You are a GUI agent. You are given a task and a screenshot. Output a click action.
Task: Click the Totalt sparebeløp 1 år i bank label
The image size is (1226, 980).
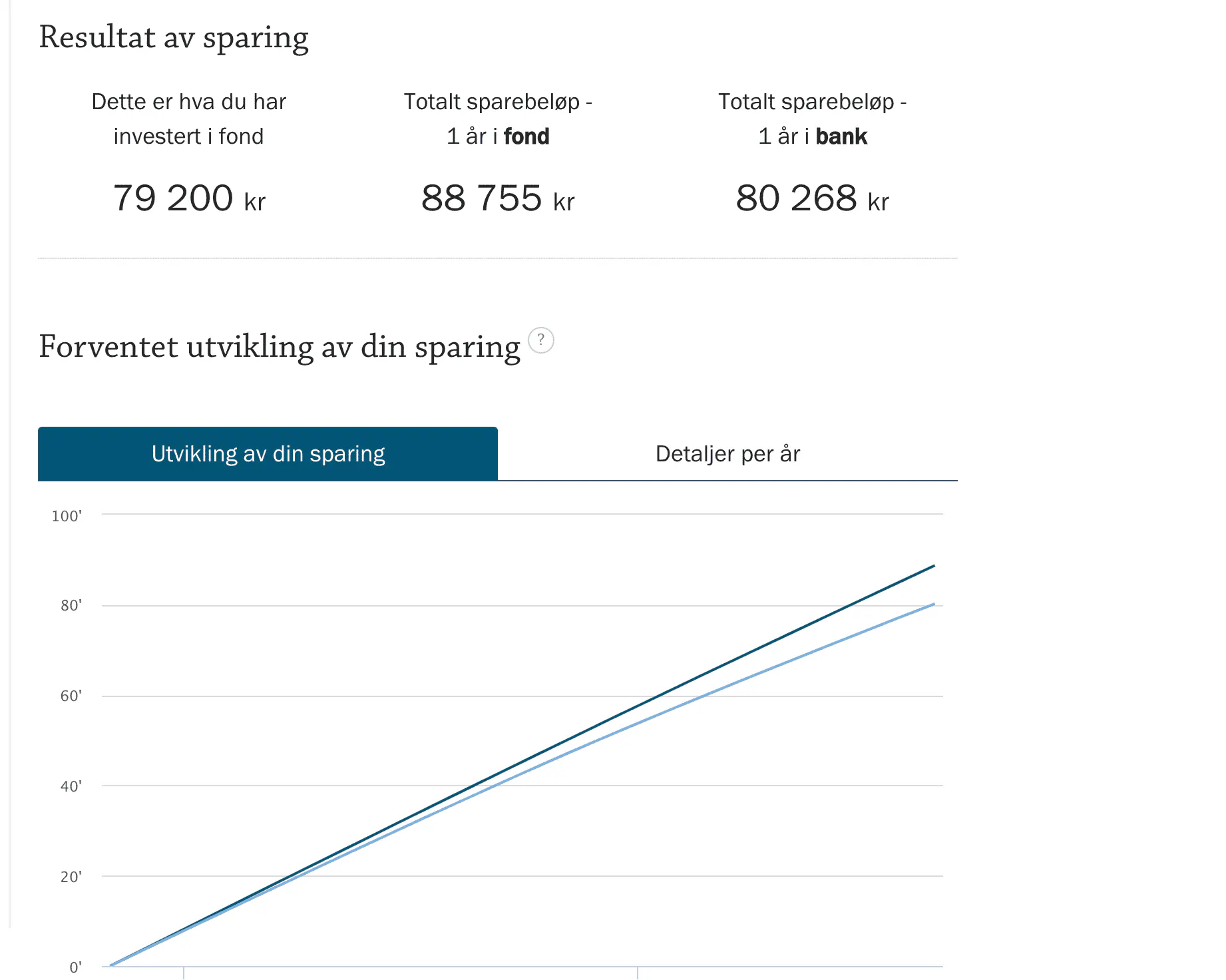tap(813, 119)
